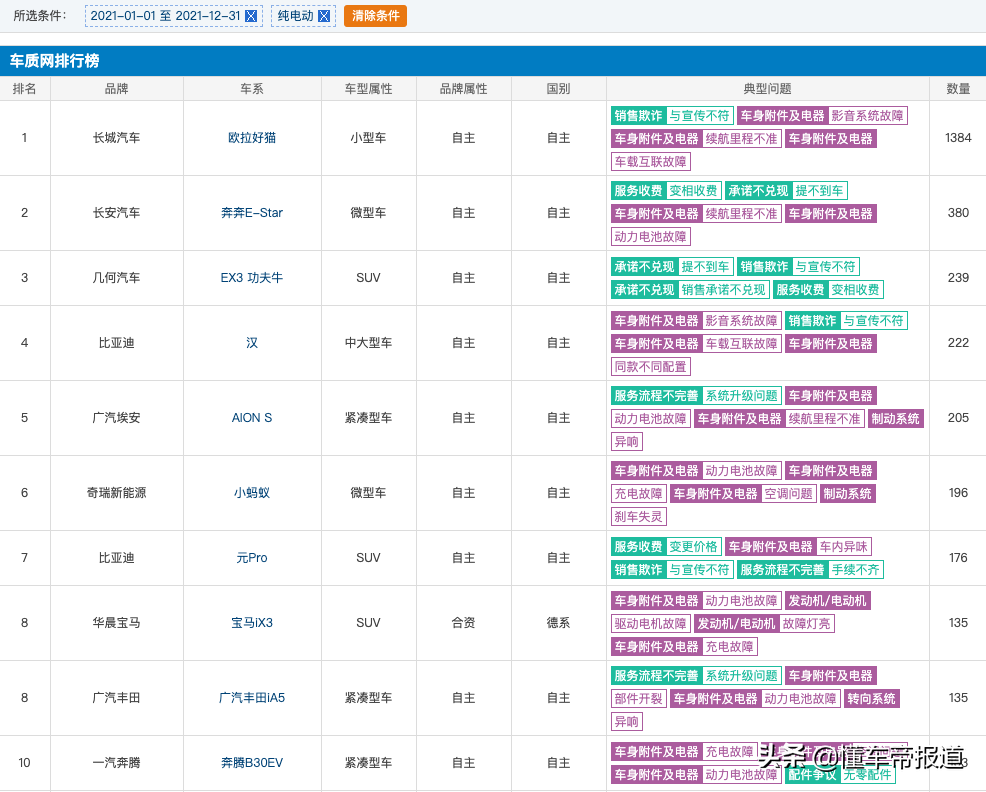Image resolution: width=986 pixels, height=792 pixels.
Task: Click the 长城汽车 brand cell
Action: (x=116, y=138)
